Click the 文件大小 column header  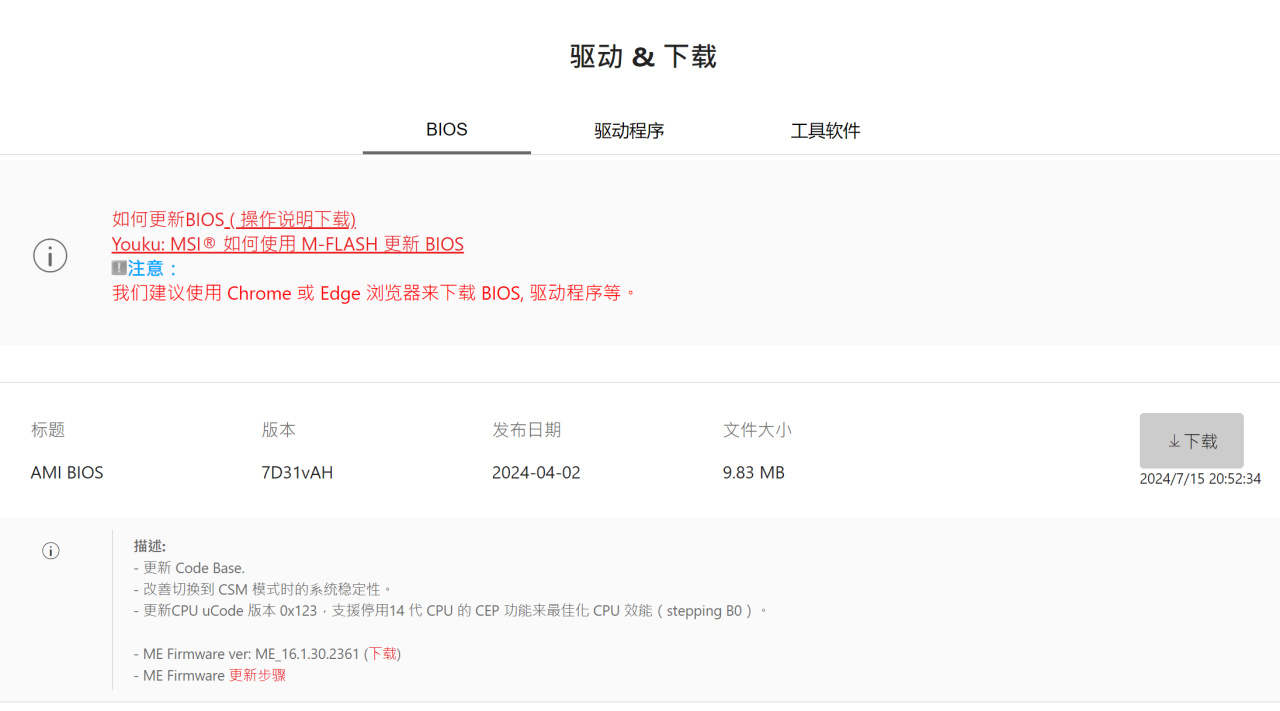[x=757, y=430]
